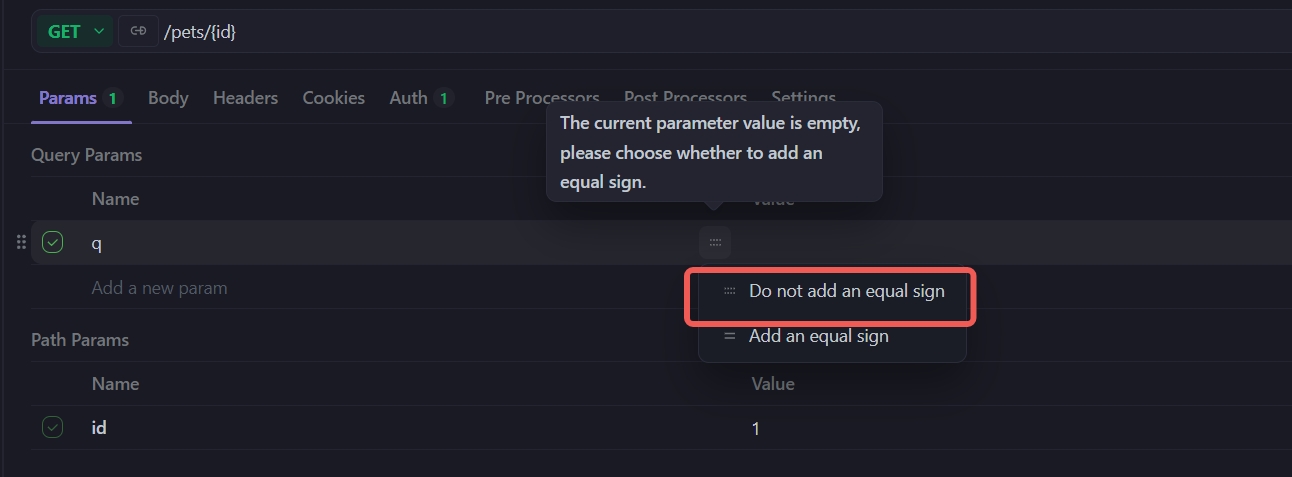
Task: Choose 'Add an equal sign' option
Action: [818, 336]
